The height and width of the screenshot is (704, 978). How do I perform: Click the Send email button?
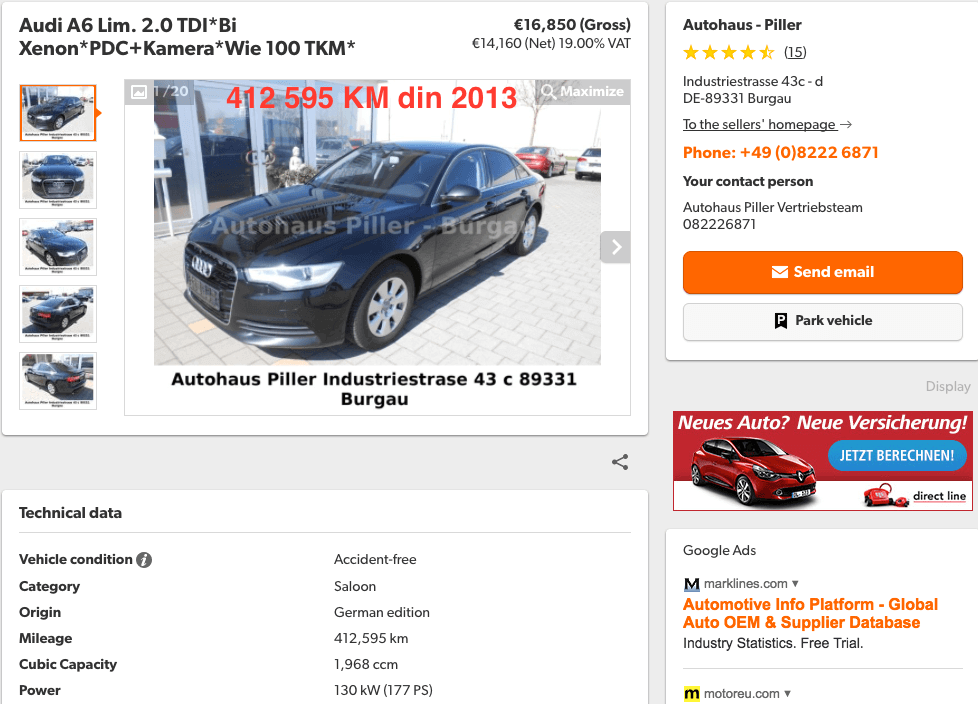823,272
